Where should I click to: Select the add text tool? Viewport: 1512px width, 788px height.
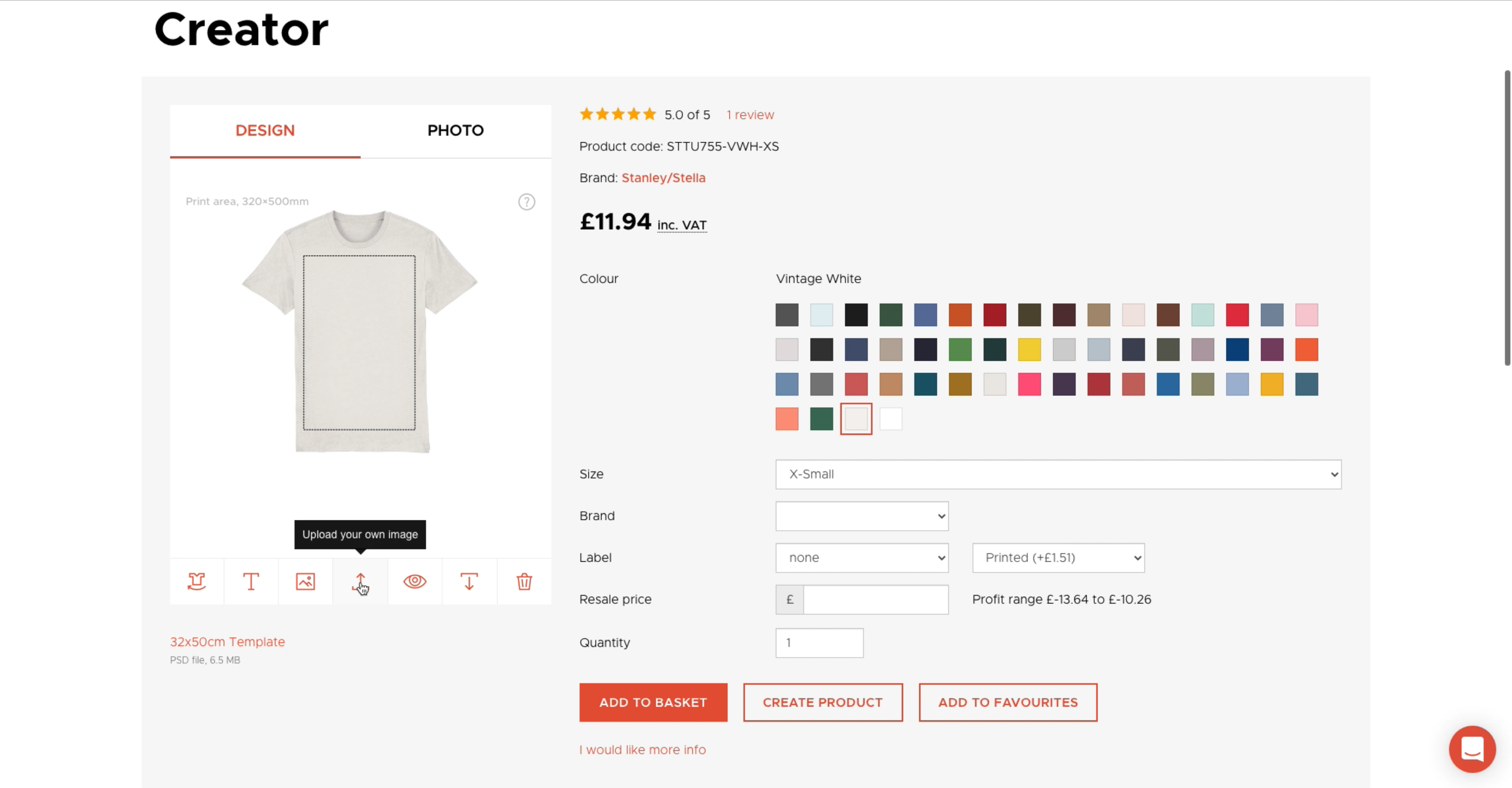click(251, 581)
